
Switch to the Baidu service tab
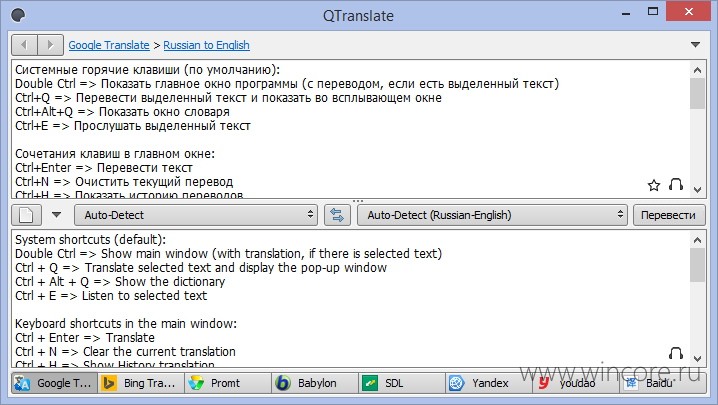663,383
